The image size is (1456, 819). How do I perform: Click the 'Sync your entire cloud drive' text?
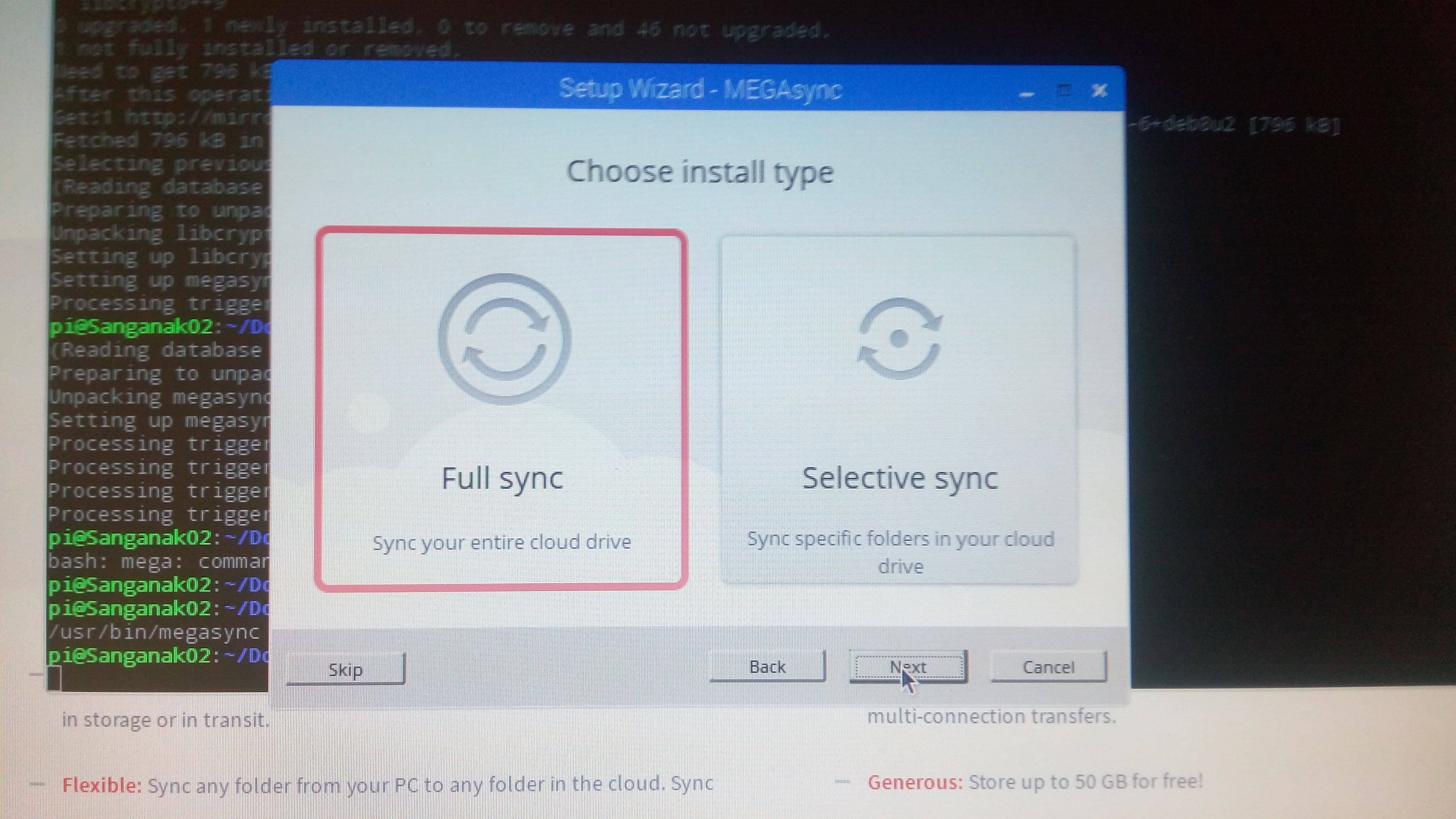coord(502,542)
